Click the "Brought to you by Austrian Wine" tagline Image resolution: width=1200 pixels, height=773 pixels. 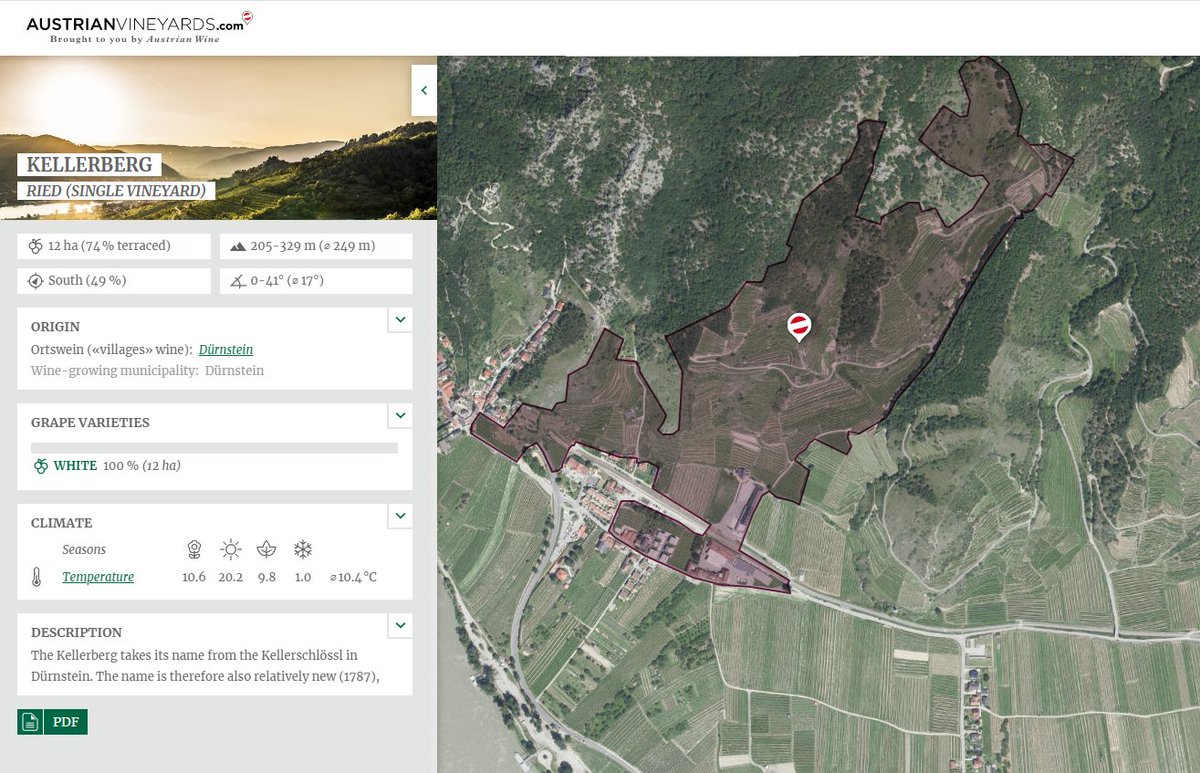(135, 39)
